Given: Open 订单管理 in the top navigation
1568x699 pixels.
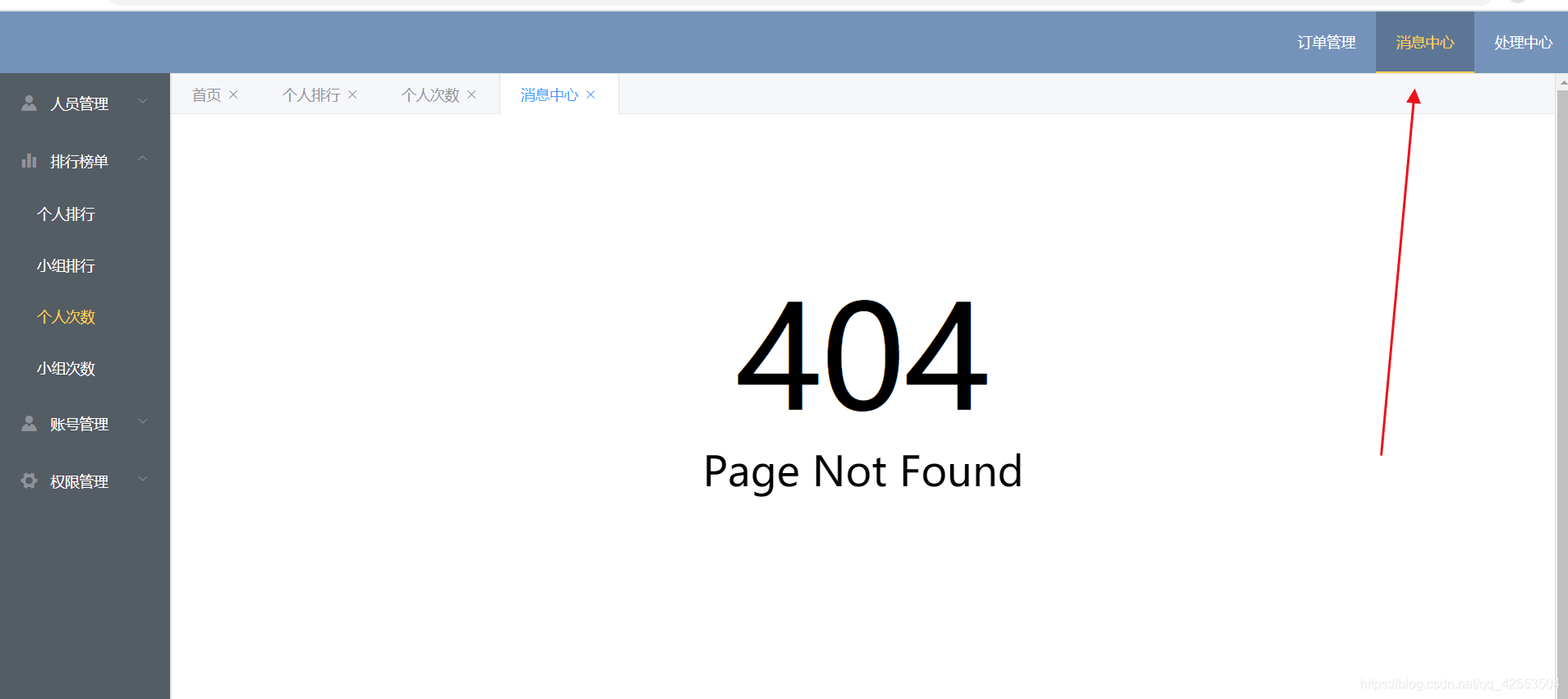Looking at the screenshot, I should (x=1327, y=43).
